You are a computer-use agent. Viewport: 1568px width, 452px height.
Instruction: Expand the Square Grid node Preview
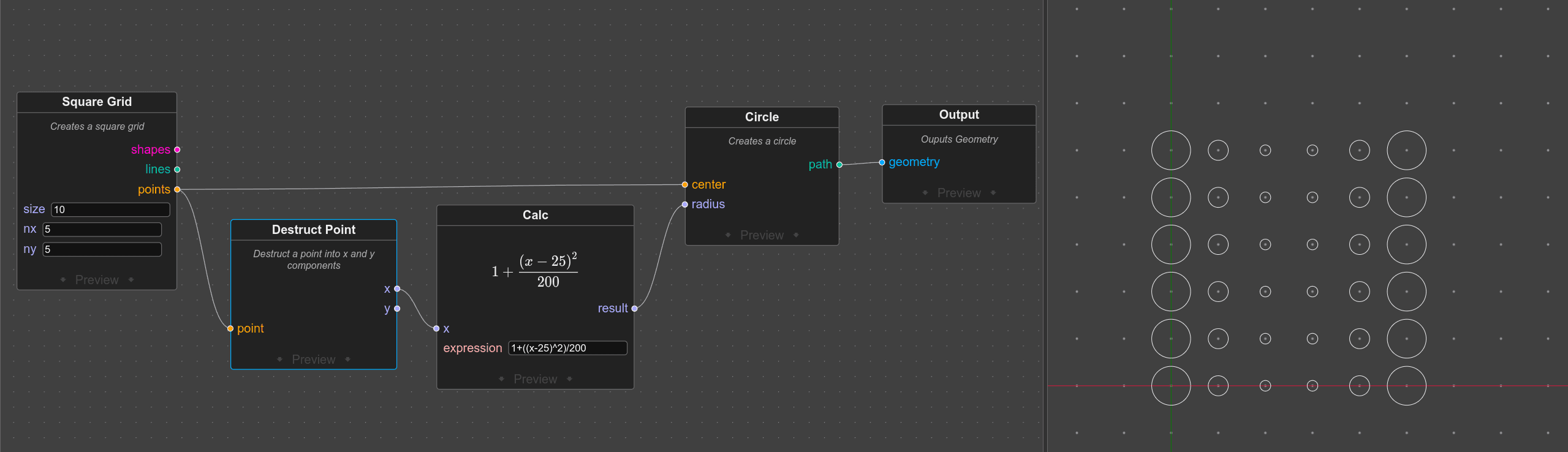click(97, 280)
